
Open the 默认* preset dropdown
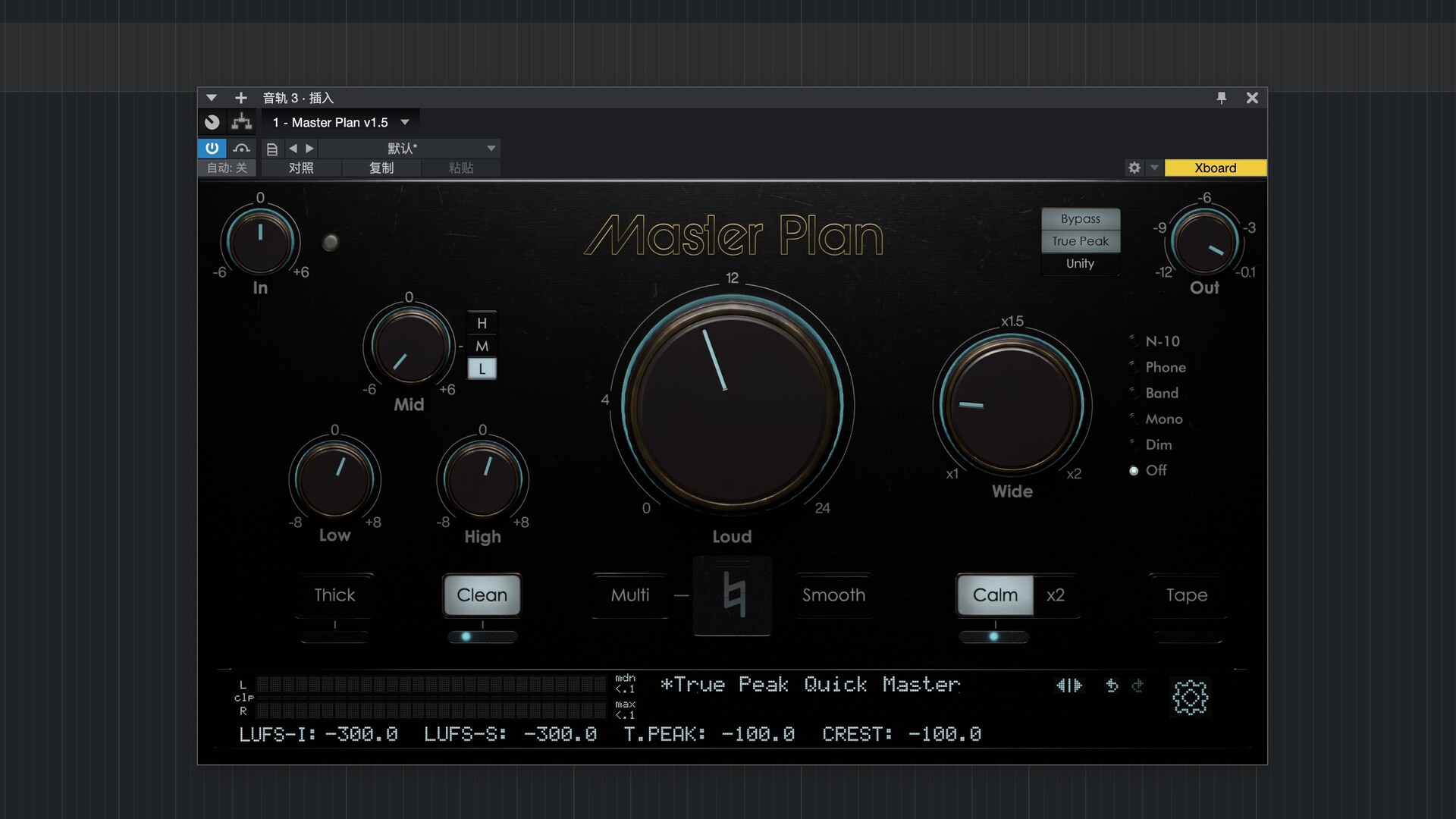410,149
